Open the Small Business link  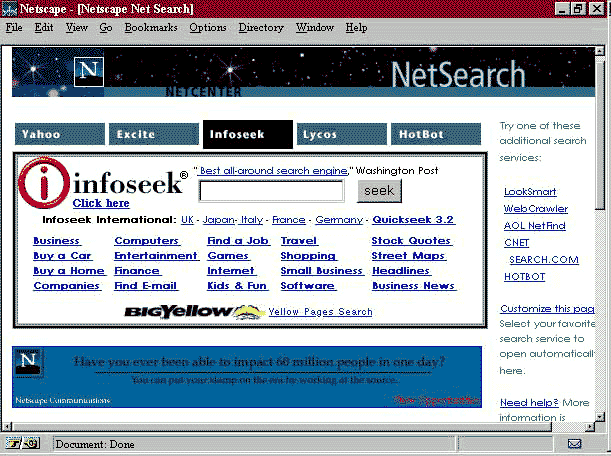[x=322, y=271]
